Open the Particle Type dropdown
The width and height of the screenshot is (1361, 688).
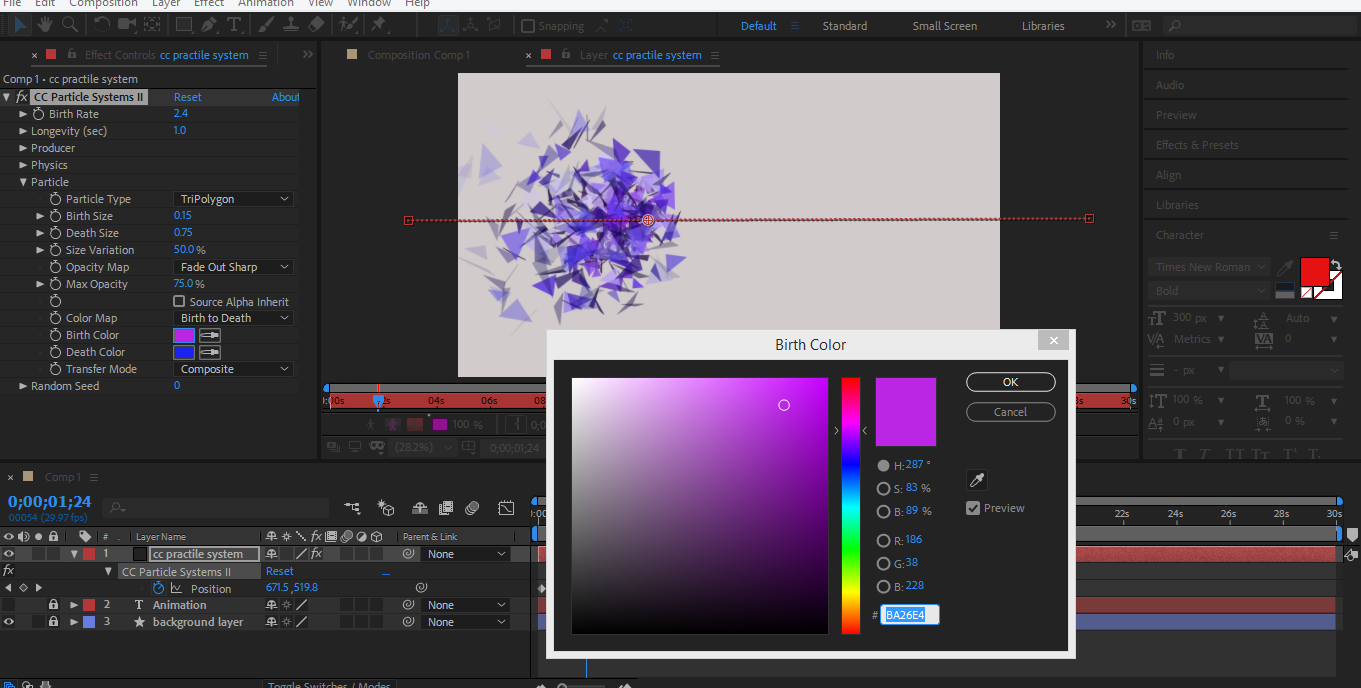tap(234, 199)
